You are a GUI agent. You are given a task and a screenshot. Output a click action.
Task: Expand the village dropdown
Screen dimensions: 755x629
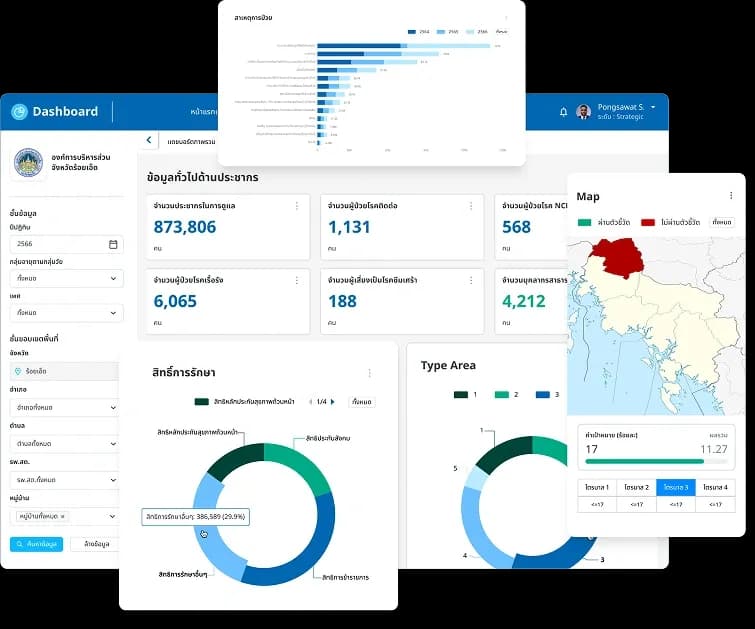(x=65, y=516)
